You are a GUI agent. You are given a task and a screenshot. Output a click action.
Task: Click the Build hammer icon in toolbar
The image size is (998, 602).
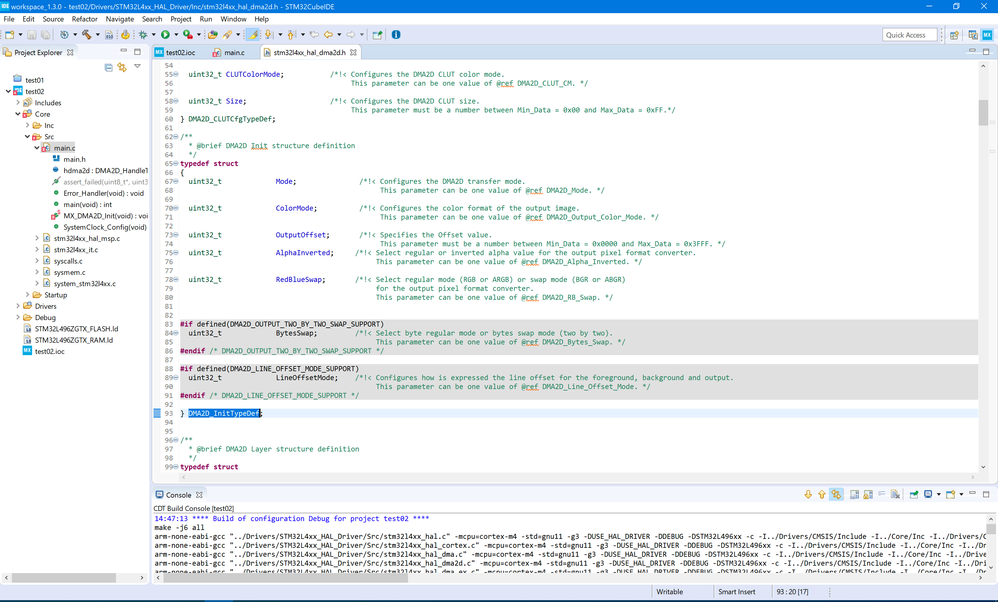[x=87, y=35]
